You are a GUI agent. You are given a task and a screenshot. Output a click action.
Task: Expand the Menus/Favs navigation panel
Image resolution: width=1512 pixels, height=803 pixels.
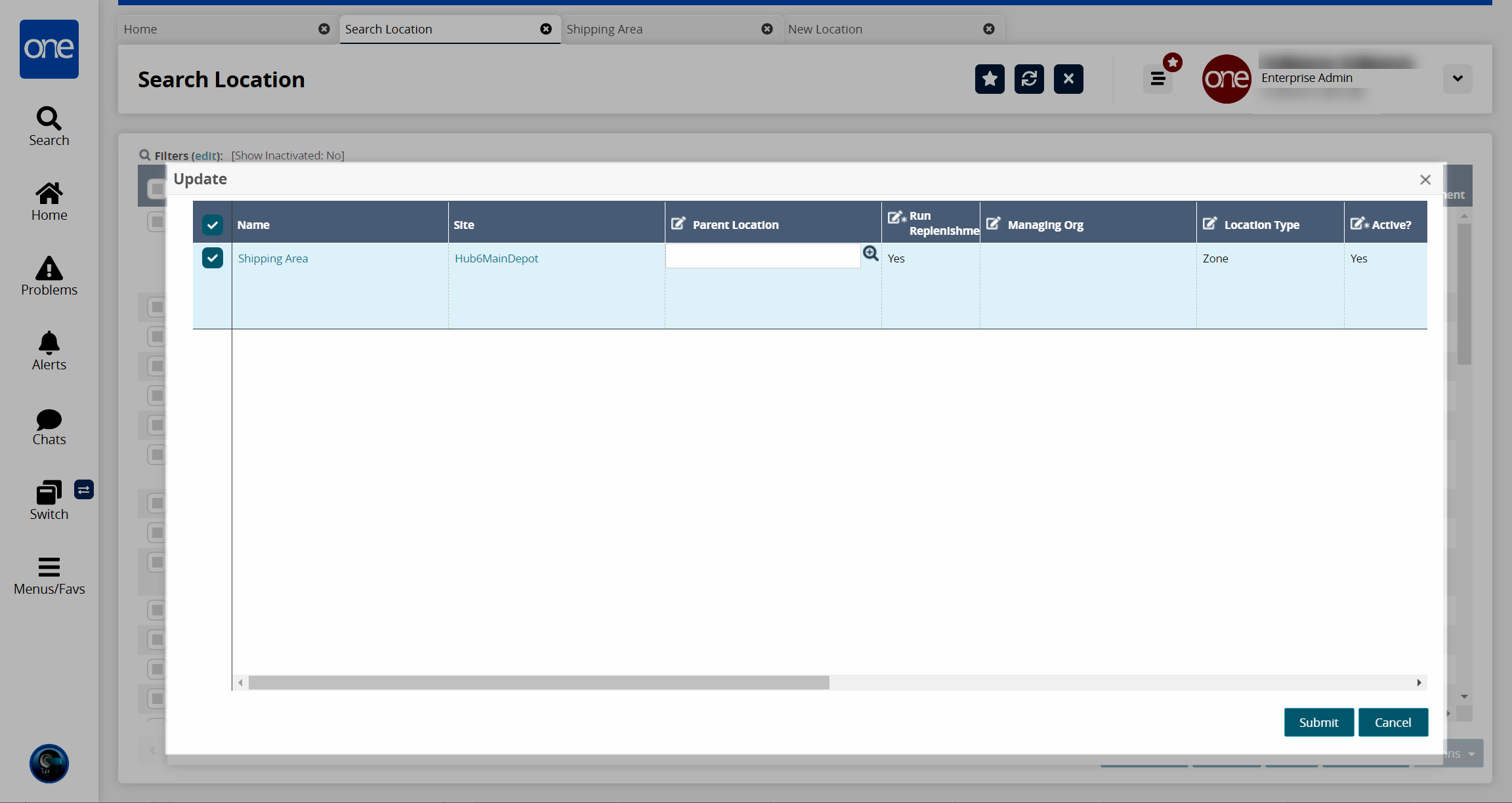(x=48, y=575)
